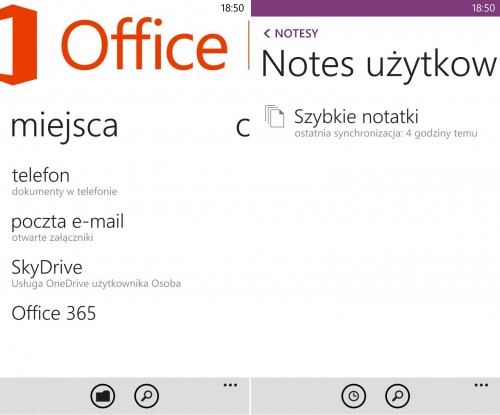The height and width of the screenshot is (415, 500).
Task: Select the Office 365 location
Action: point(54,313)
